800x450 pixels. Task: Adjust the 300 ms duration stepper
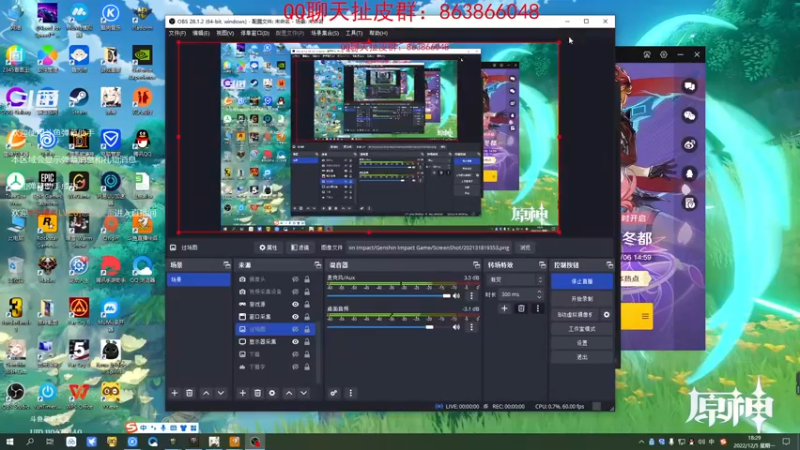pyautogui.click(x=539, y=294)
